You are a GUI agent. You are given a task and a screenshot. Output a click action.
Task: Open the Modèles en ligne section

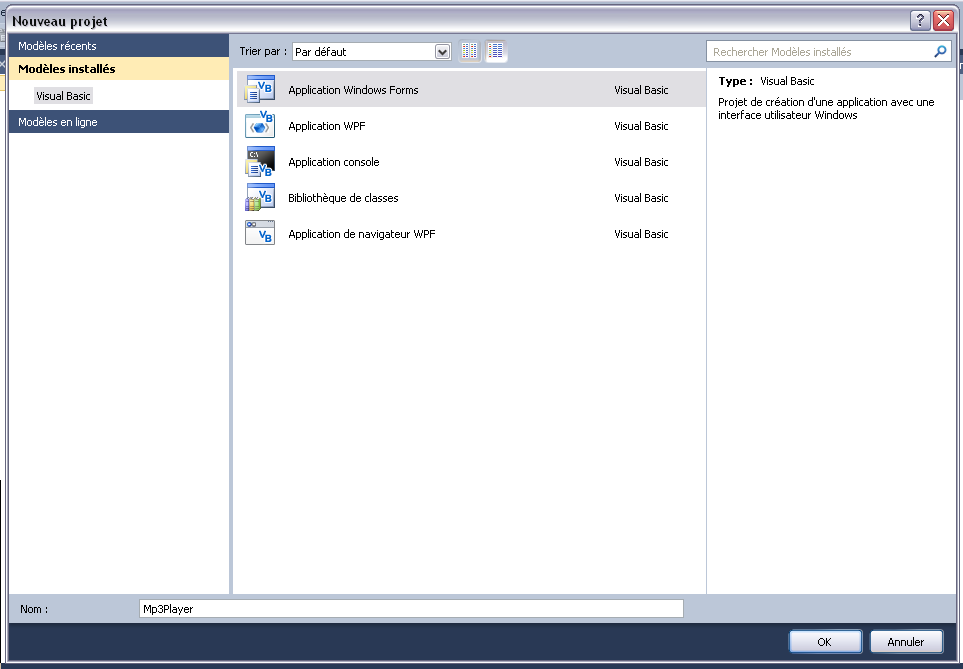click(119, 122)
